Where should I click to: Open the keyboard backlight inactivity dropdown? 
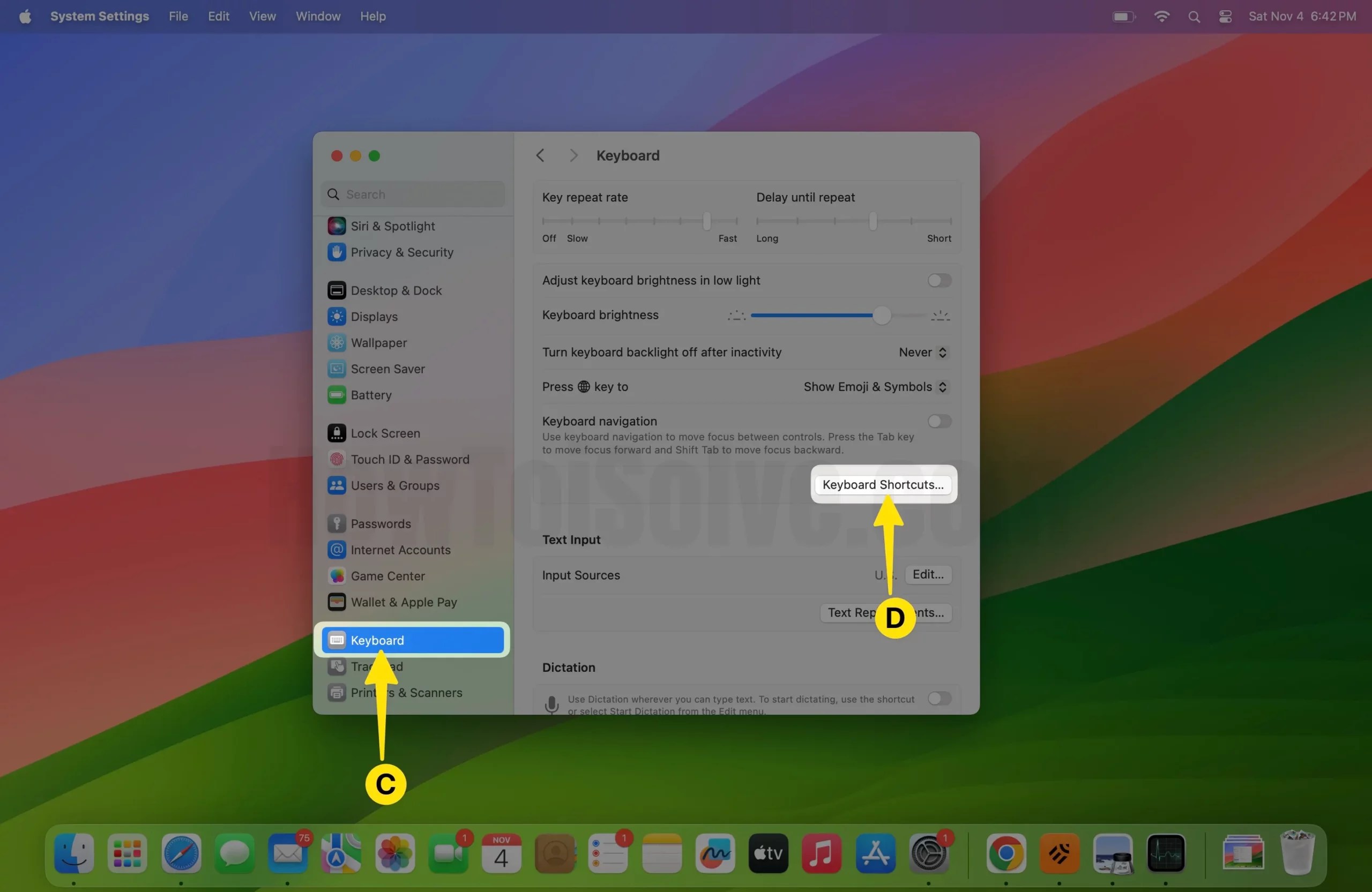[921, 352]
